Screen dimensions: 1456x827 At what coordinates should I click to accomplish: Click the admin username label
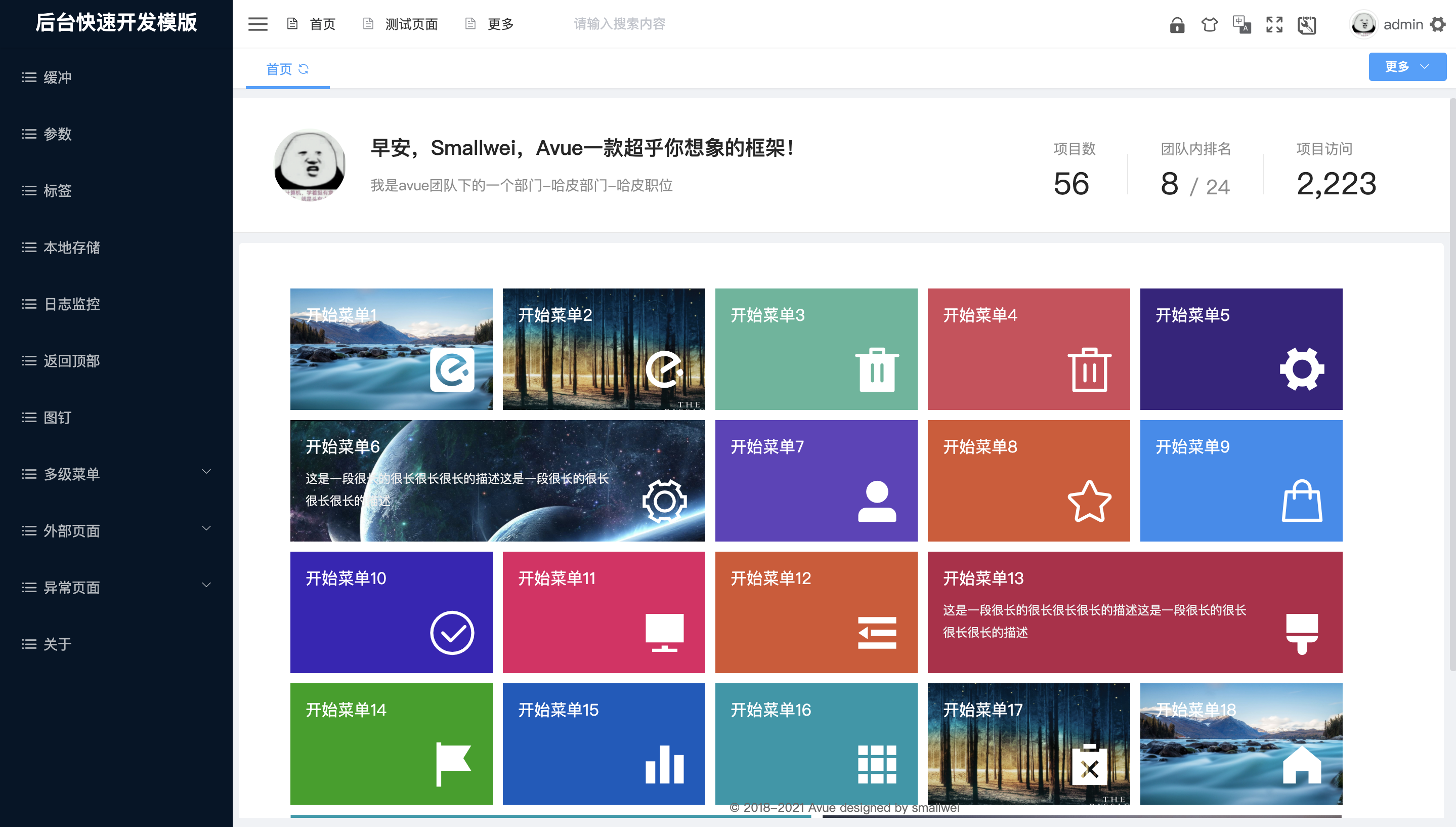click(1403, 24)
